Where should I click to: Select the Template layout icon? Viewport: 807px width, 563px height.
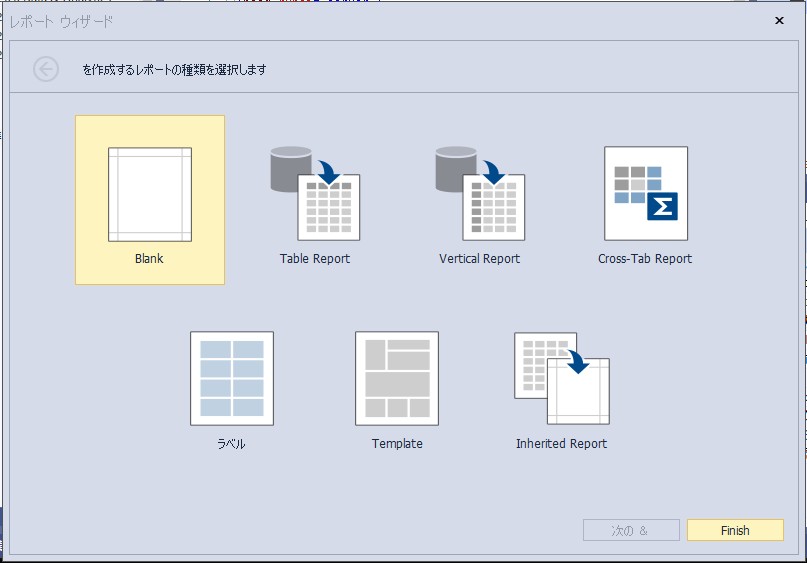click(x=397, y=378)
